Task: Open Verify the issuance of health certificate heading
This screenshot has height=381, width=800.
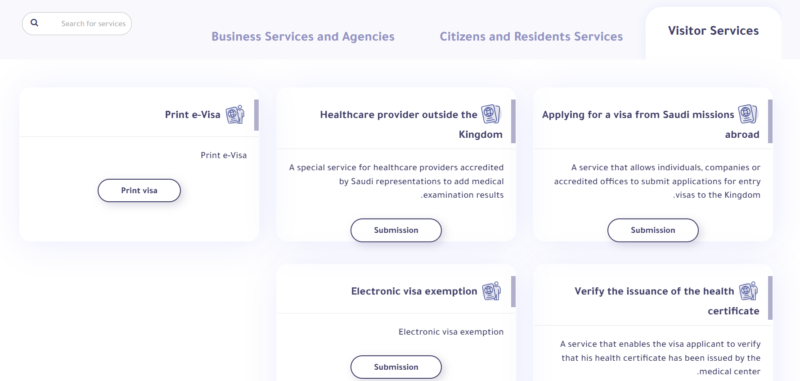Action: pos(667,301)
